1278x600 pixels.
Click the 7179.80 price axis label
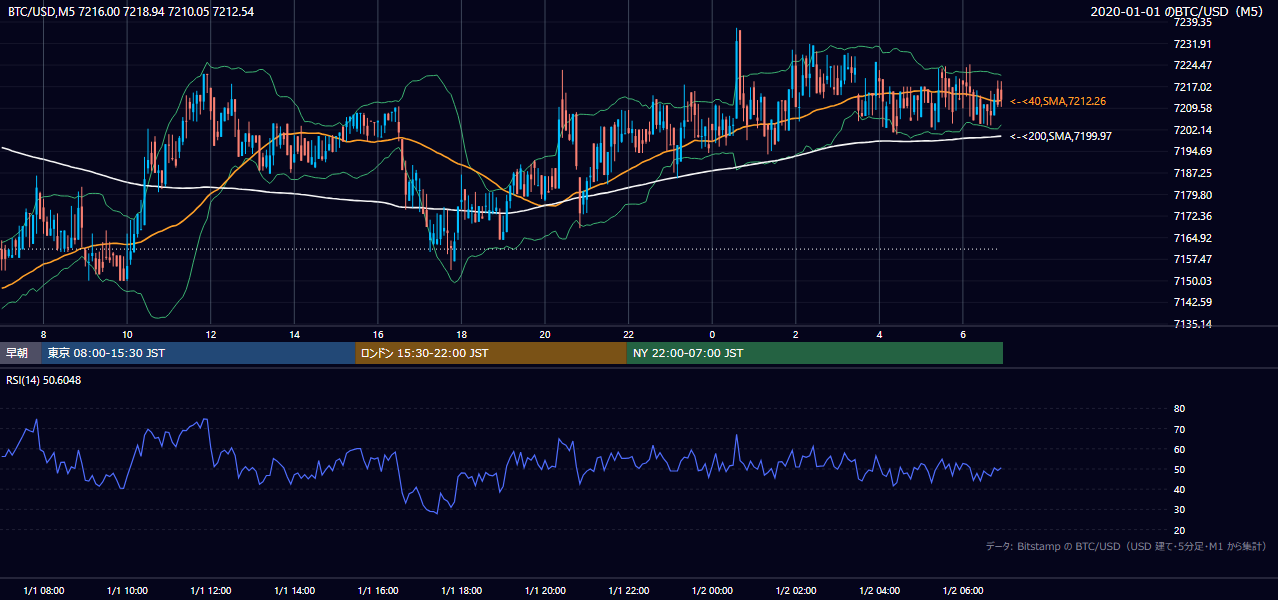(1192, 195)
